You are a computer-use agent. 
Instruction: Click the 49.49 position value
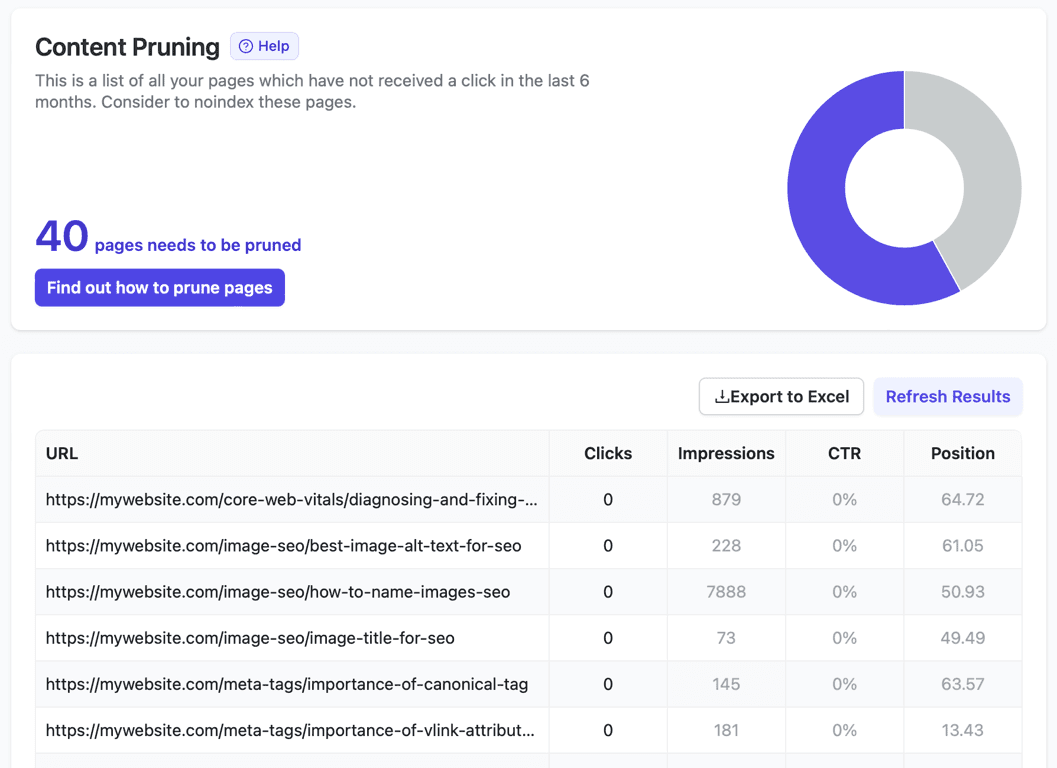(x=963, y=638)
